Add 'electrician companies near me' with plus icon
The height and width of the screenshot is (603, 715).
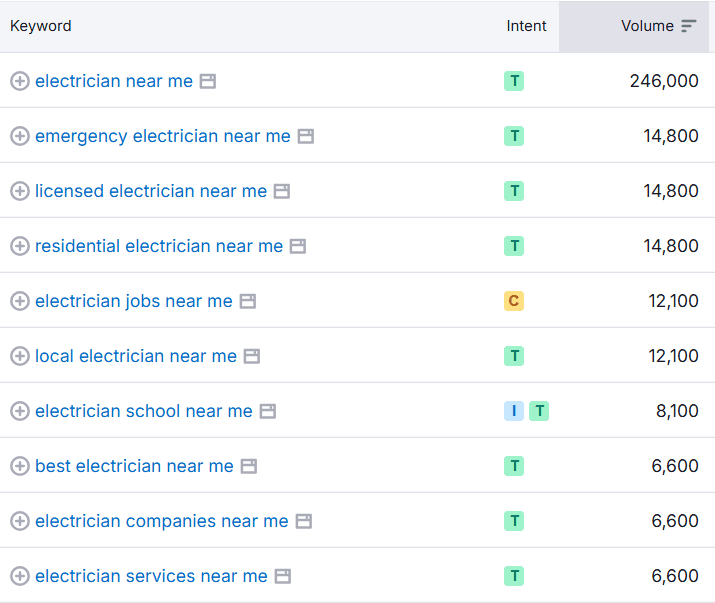point(20,521)
